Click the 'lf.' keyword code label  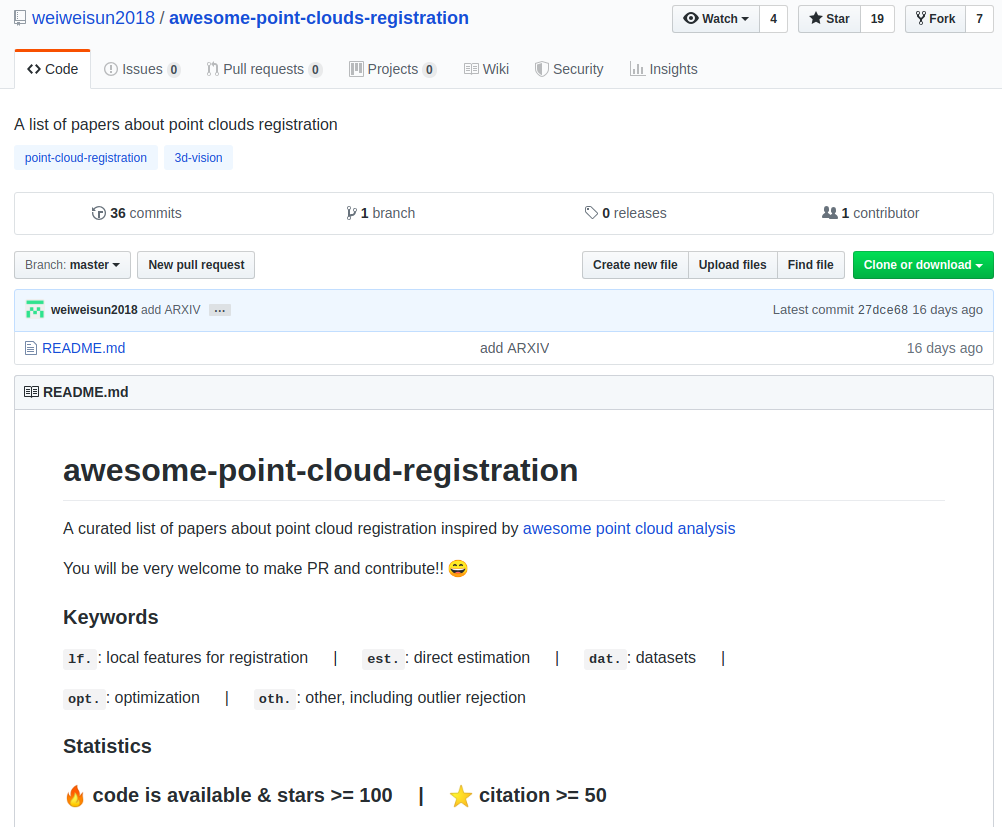80,659
